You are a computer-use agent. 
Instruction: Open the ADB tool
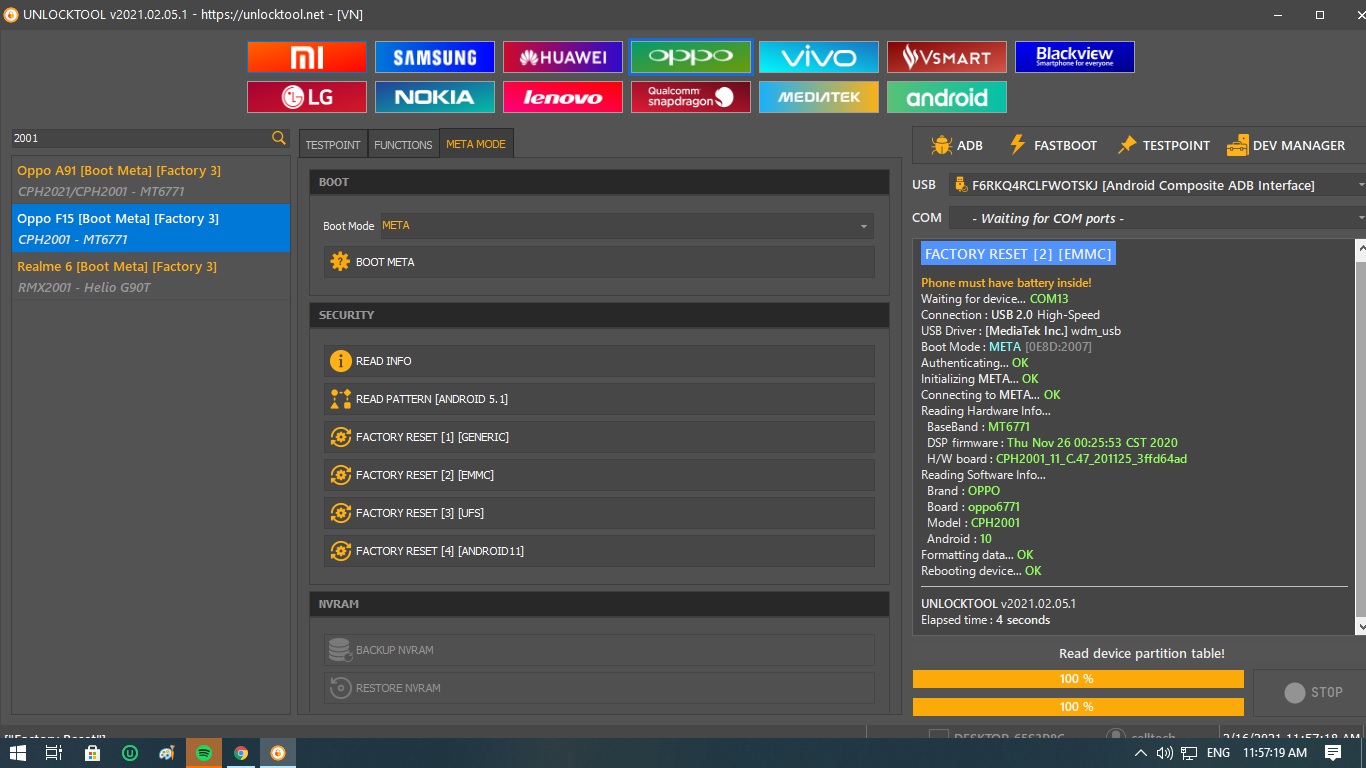tap(957, 145)
